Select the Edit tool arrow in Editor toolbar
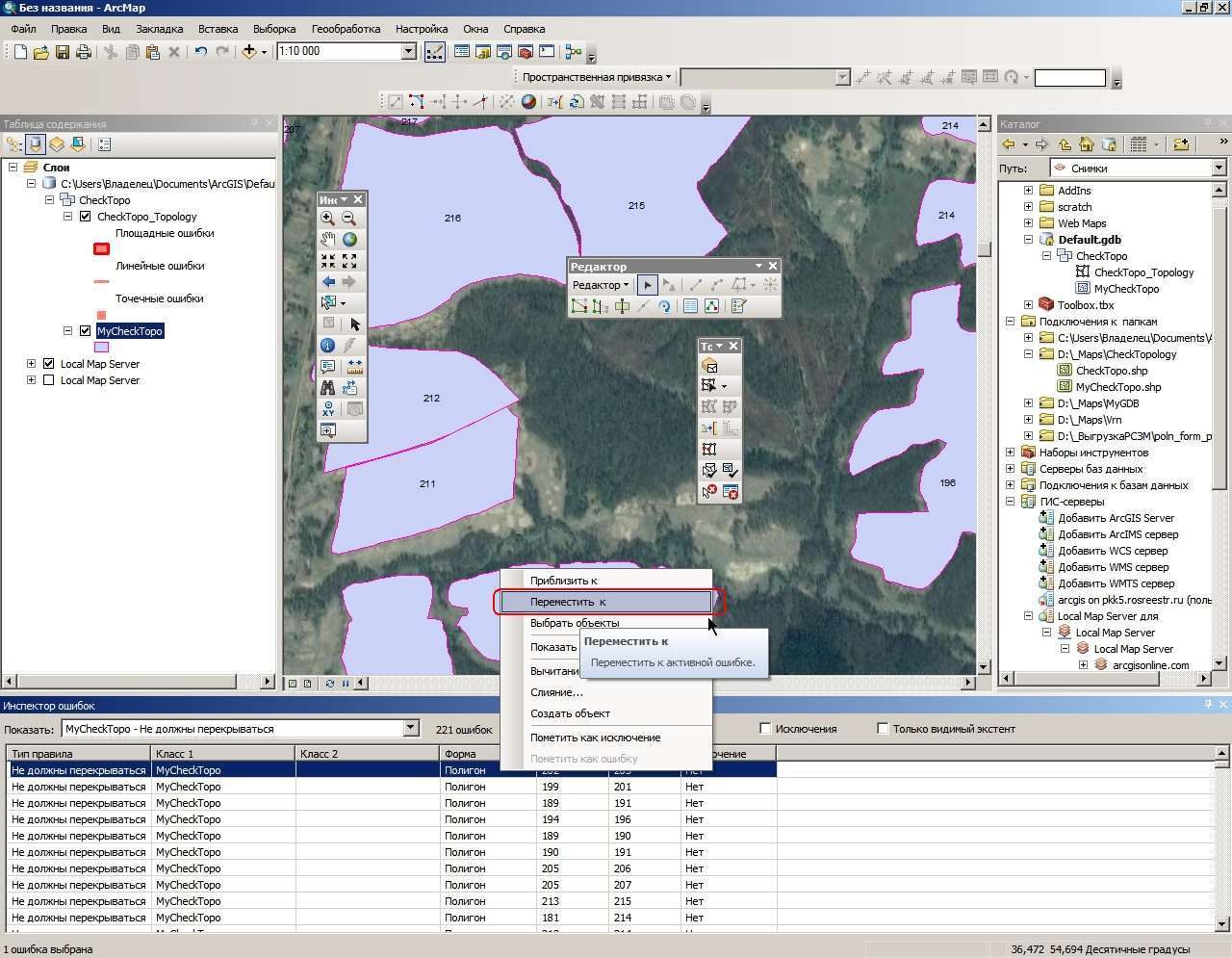Viewport: 1232px width, 958px height. (648, 285)
